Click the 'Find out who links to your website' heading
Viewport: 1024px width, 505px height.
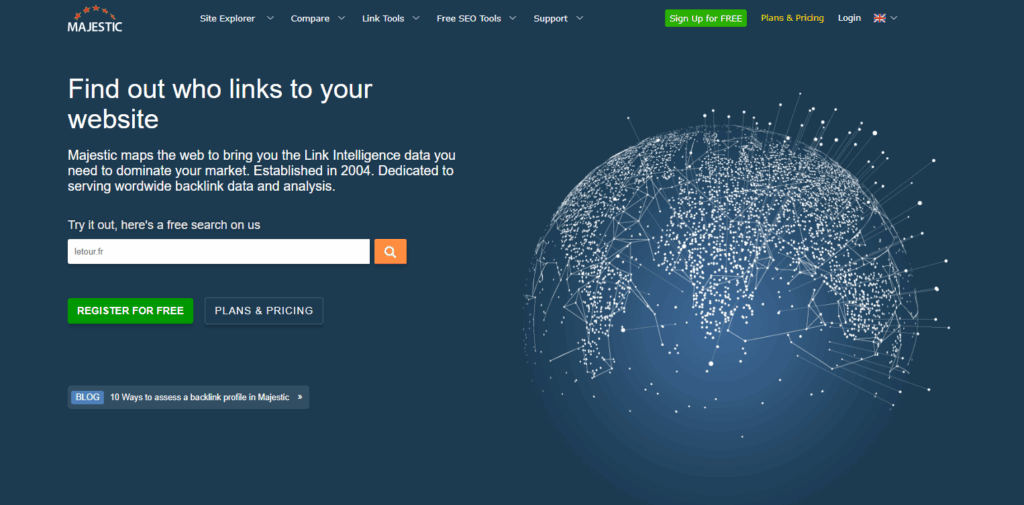pyautogui.click(x=220, y=104)
